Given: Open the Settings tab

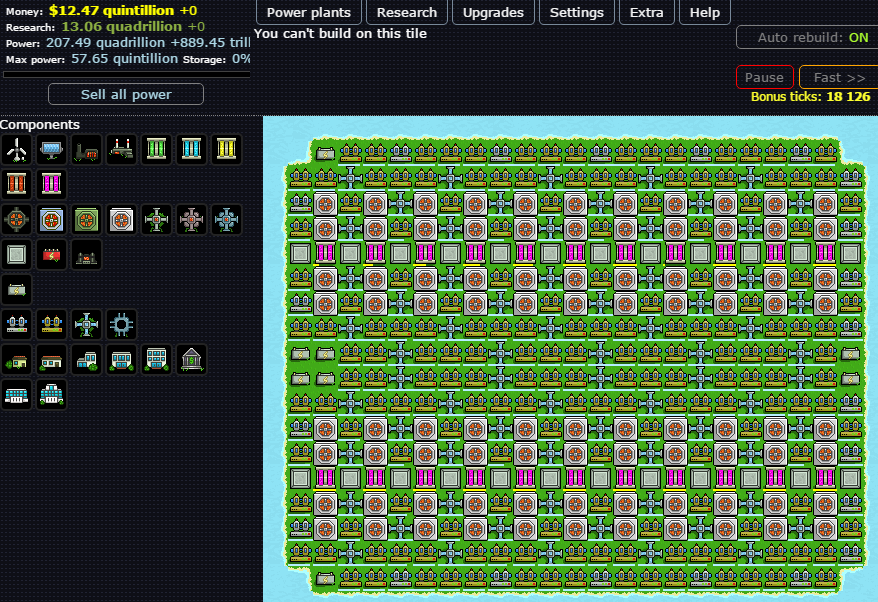Looking at the screenshot, I should point(577,12).
